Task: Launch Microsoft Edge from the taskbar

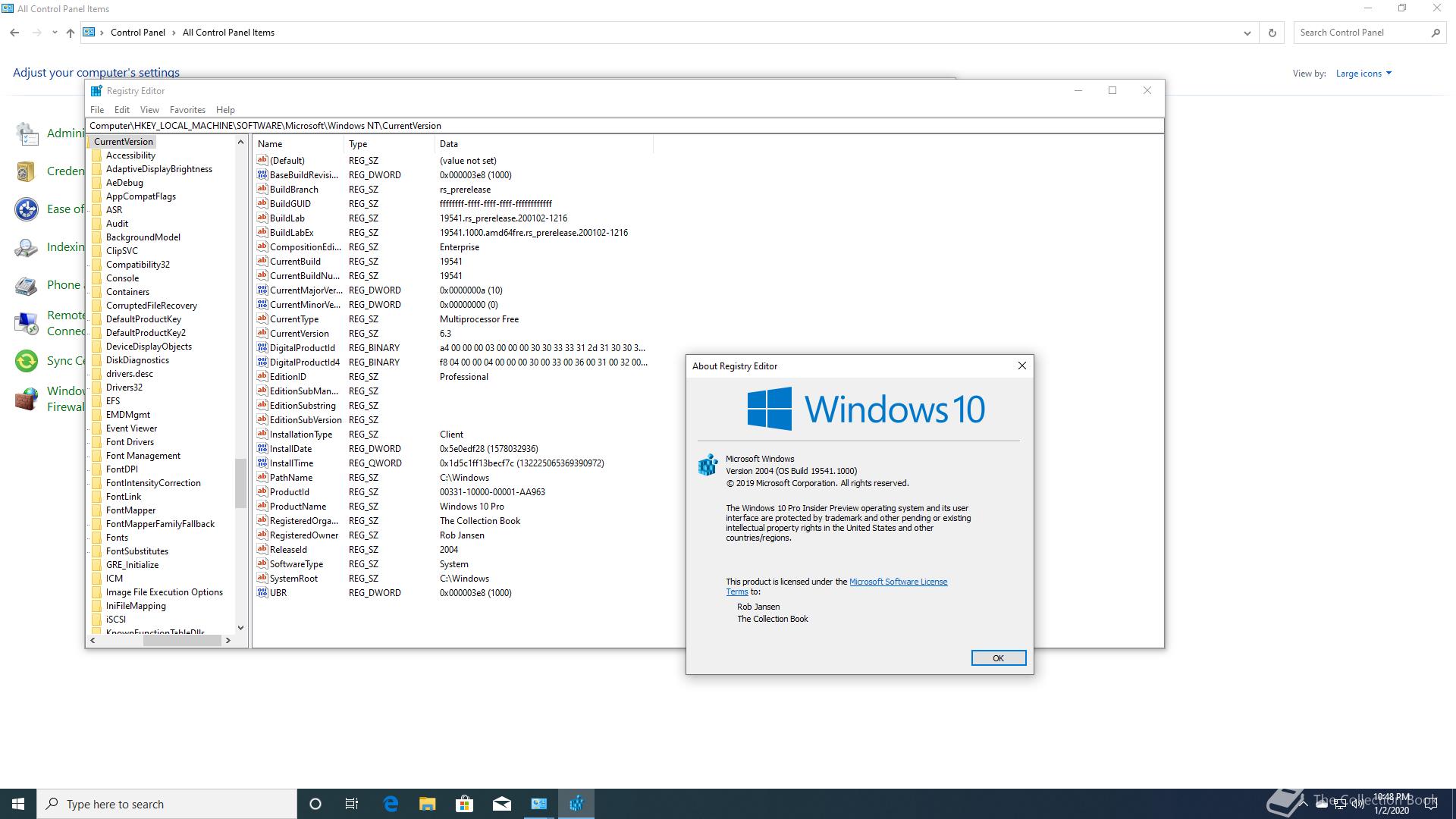Action: (391, 804)
